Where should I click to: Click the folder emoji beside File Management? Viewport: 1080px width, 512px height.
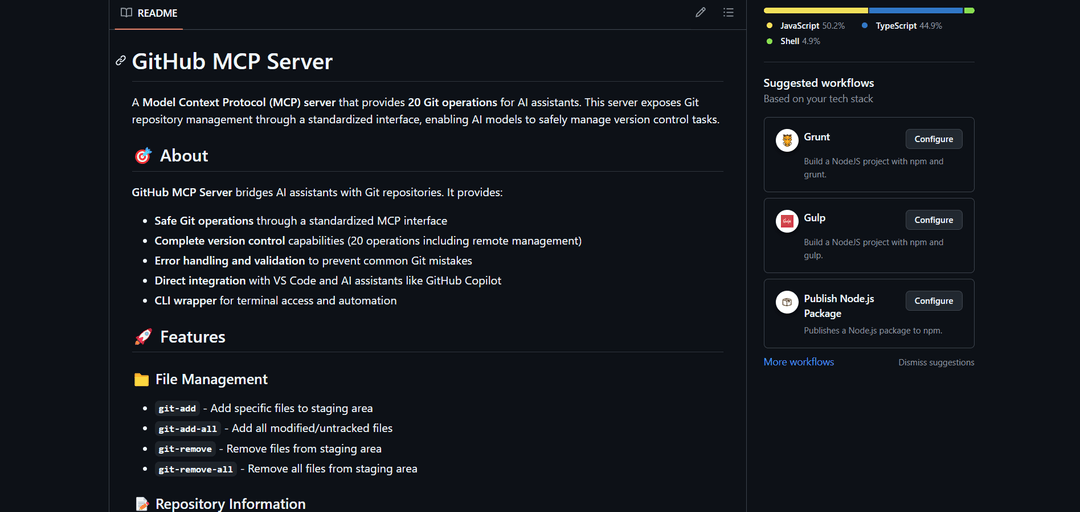(x=141, y=380)
